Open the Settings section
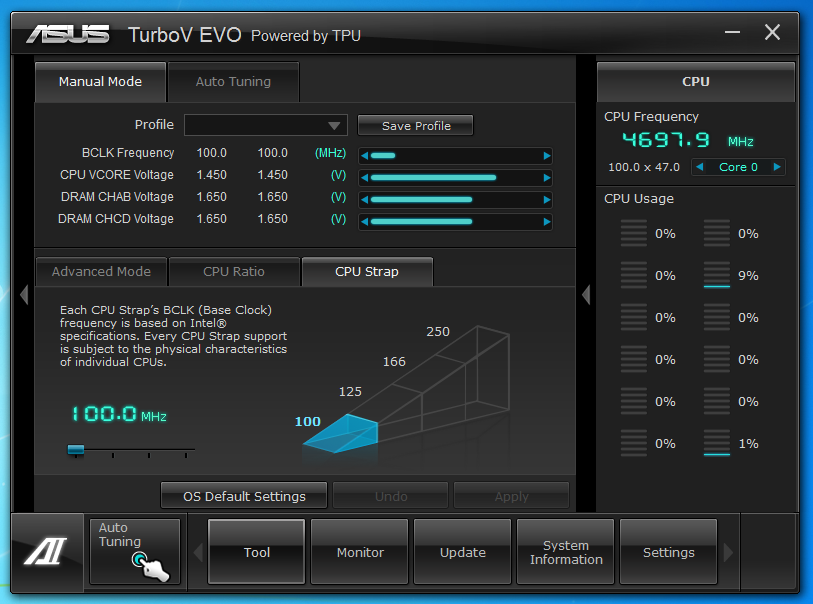The image size is (813, 604). pyautogui.click(x=668, y=552)
